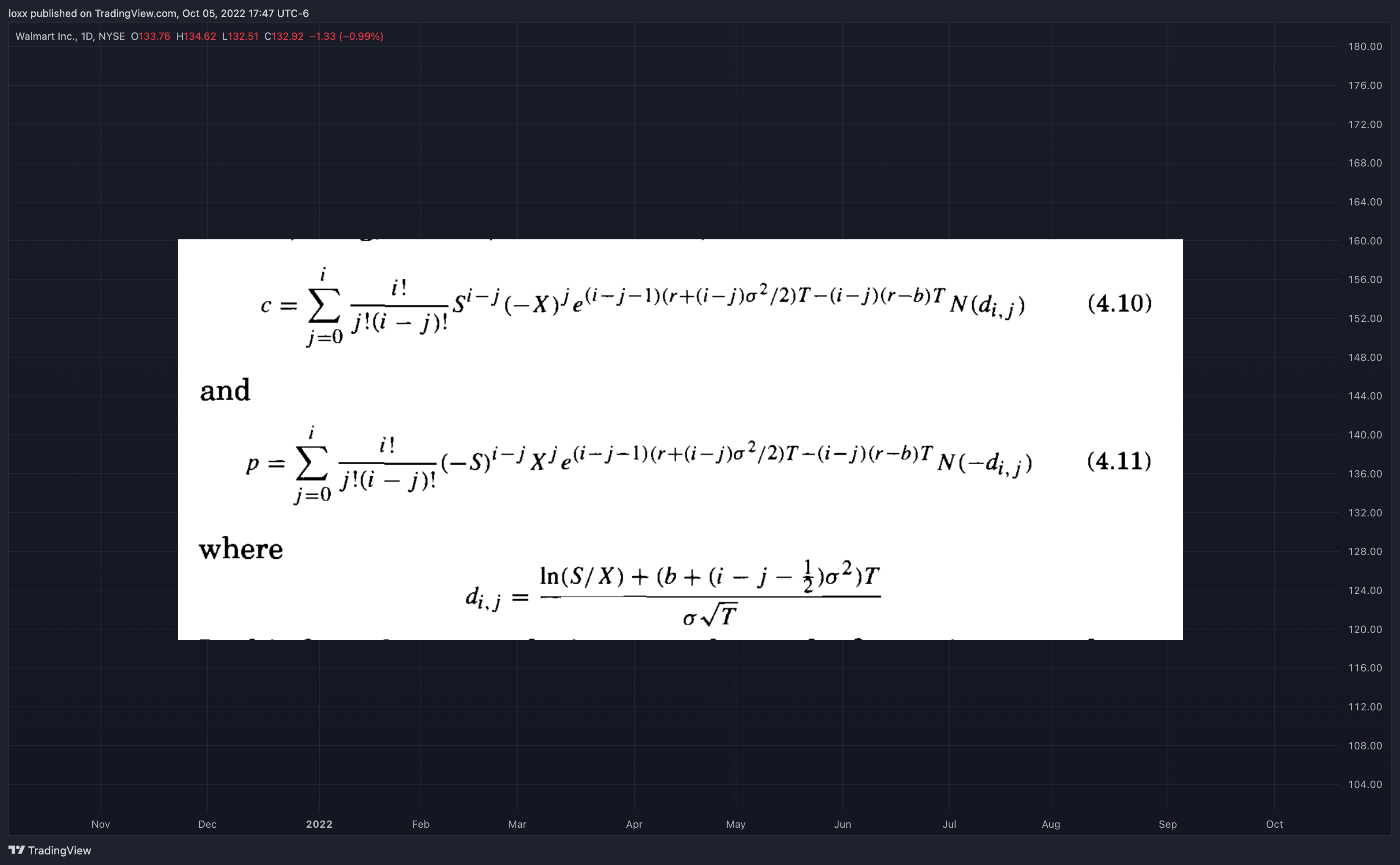Select the 108.00 price axis label
This screenshot has width=1400, height=865.
click(x=1364, y=746)
